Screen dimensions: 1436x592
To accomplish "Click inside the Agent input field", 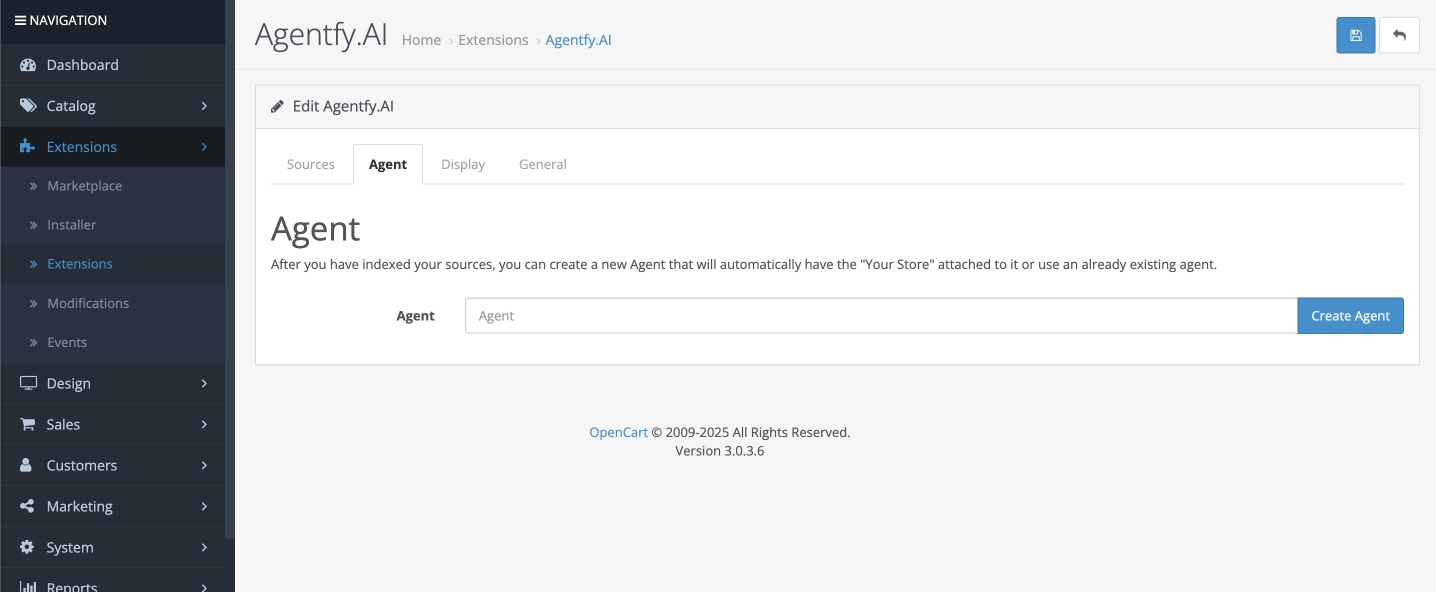I will pos(880,315).
